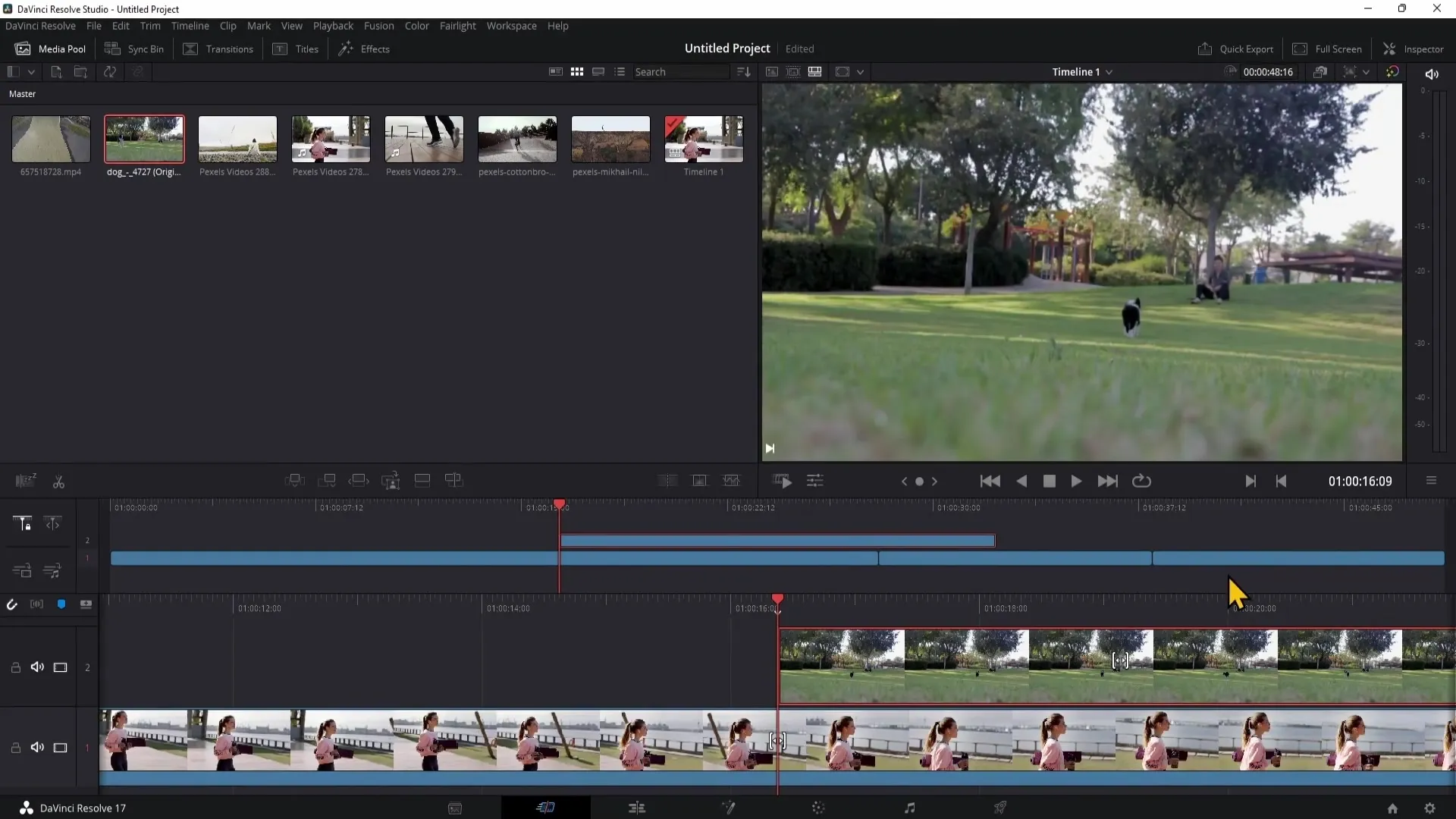Click the Tools sliders icon under viewer
Image resolution: width=1456 pixels, height=819 pixels.
(x=815, y=482)
